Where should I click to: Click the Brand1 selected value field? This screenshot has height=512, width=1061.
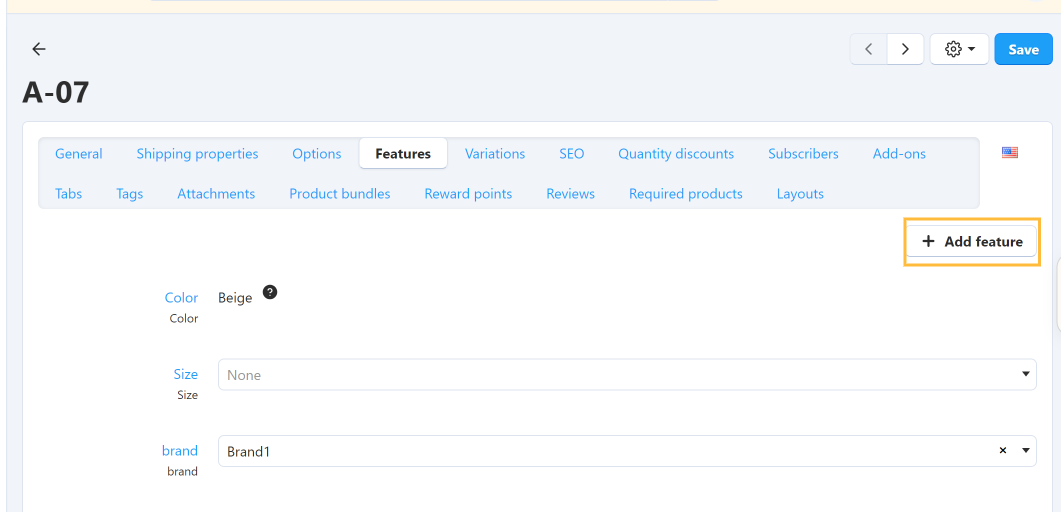(627, 451)
